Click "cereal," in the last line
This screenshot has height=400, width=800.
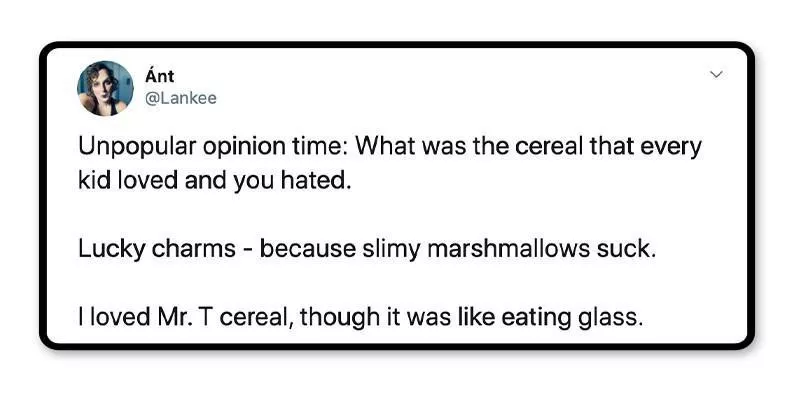pyautogui.click(x=257, y=318)
